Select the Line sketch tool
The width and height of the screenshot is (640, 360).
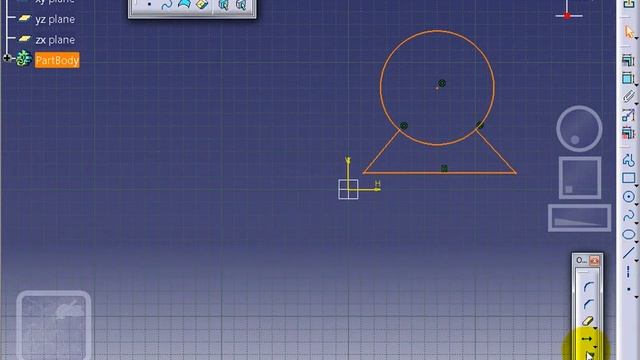point(628,253)
